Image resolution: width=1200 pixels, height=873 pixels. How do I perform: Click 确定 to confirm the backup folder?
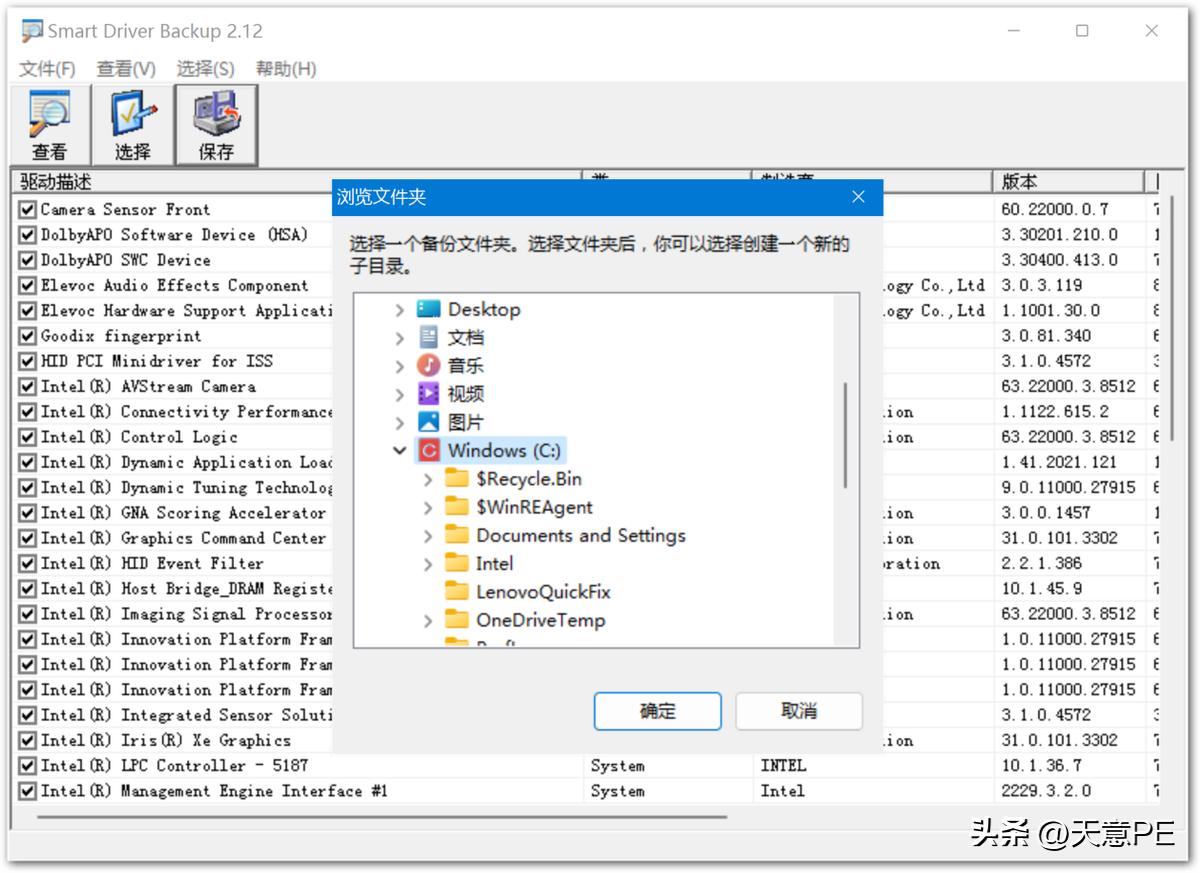tap(657, 711)
